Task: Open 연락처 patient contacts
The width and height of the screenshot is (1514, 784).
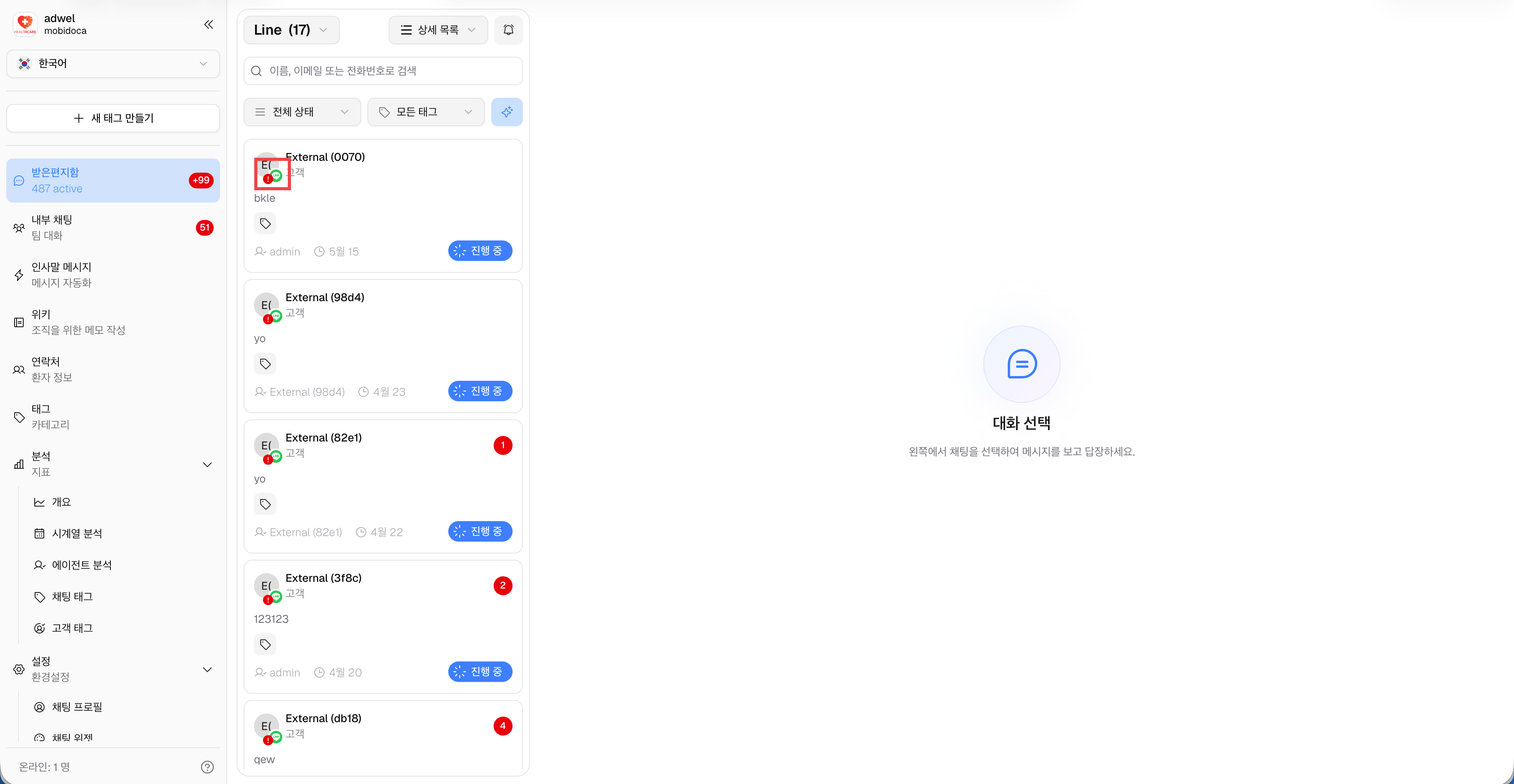Action: click(113, 370)
